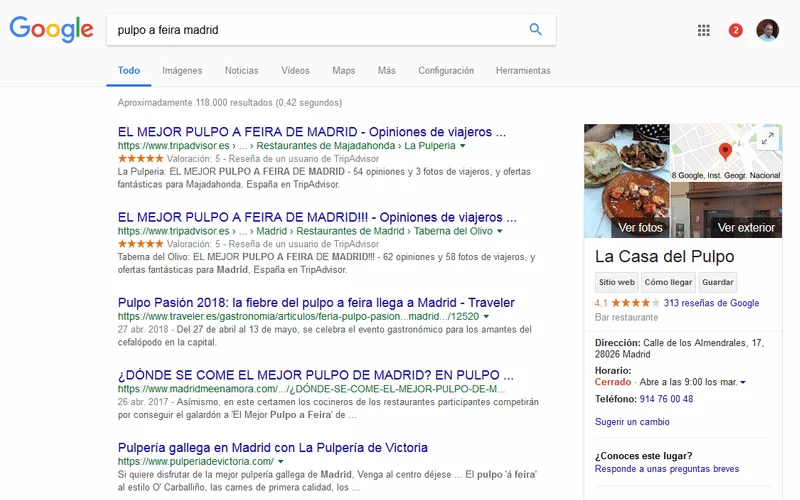This screenshot has width=800, height=500.
Task: Expand the Horario opening hours dropdown arrow
Action: click(743, 382)
